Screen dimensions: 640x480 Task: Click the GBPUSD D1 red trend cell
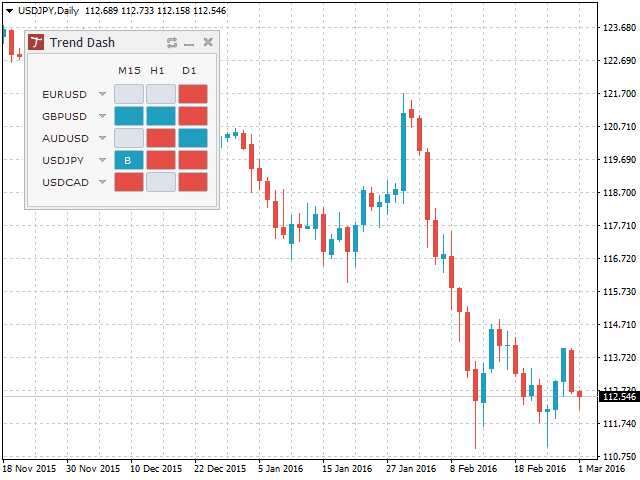click(193, 116)
